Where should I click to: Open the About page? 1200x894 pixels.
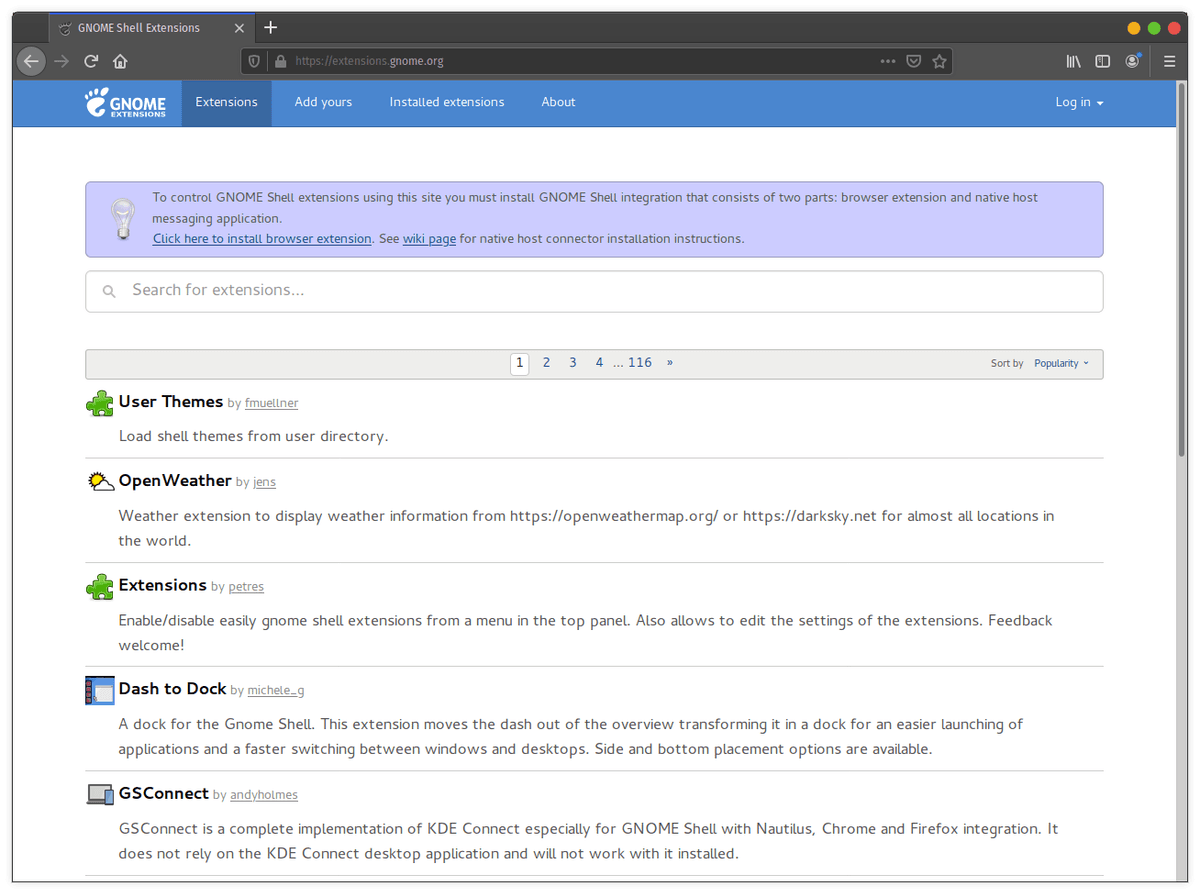558,102
